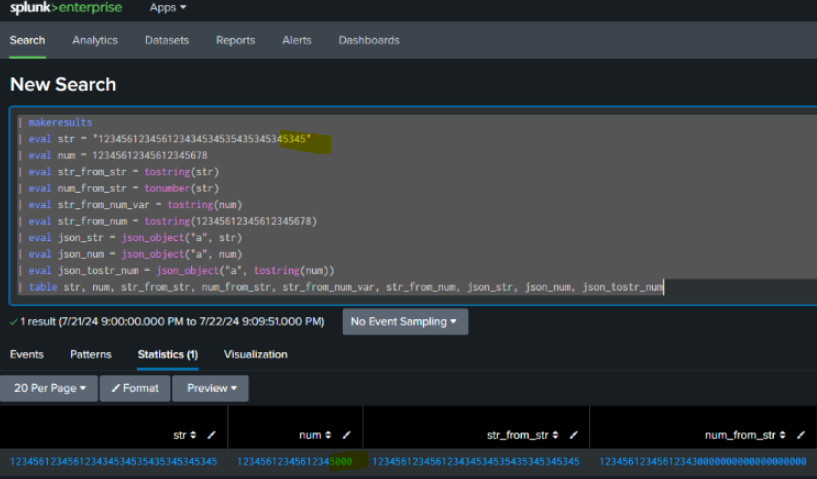
Task: Open the 20 Per Page dropdown
Action: click(x=49, y=388)
